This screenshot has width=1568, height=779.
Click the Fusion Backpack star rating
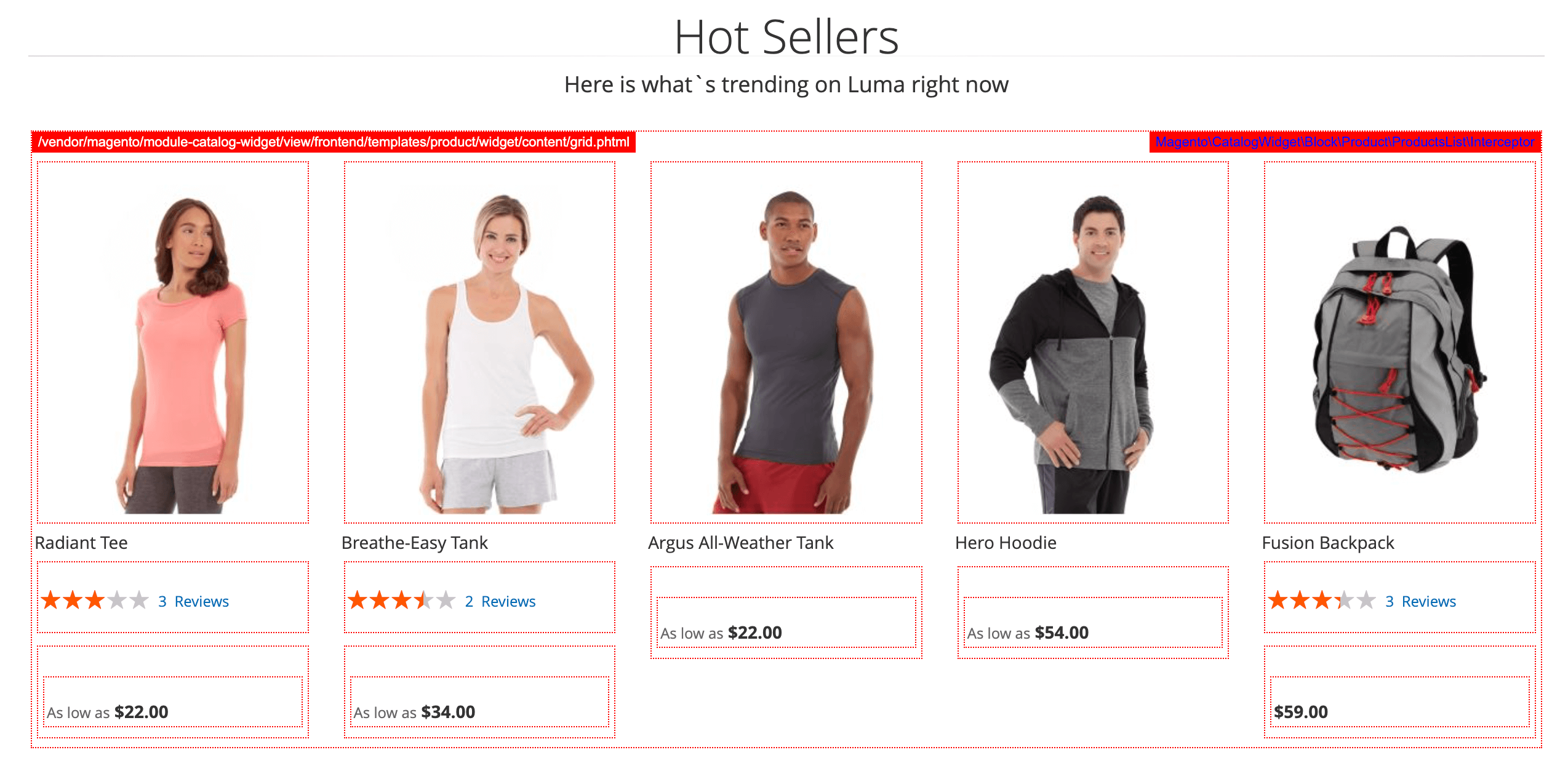(x=1321, y=600)
